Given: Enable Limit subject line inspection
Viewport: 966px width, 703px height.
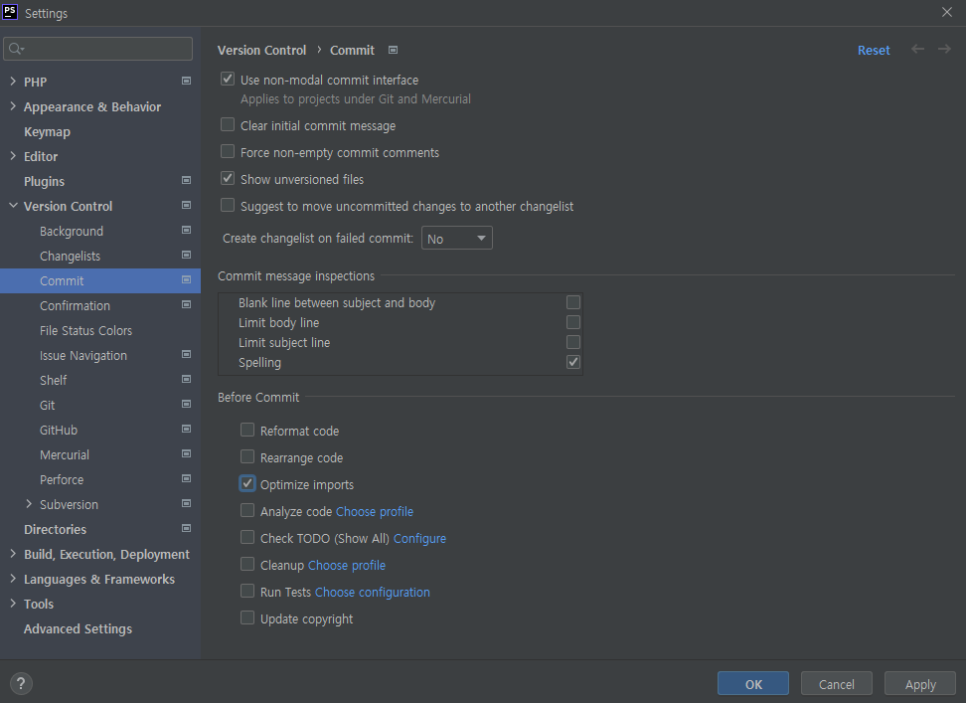Looking at the screenshot, I should tap(574, 342).
